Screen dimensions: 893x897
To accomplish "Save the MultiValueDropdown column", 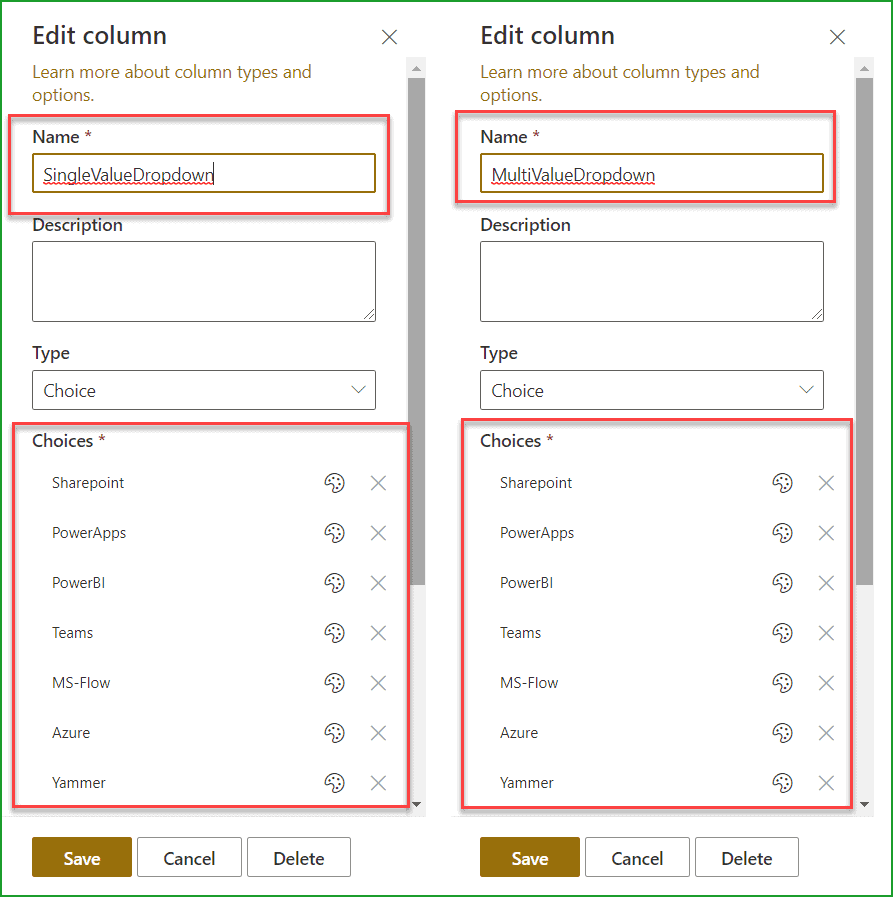I will click(x=530, y=857).
